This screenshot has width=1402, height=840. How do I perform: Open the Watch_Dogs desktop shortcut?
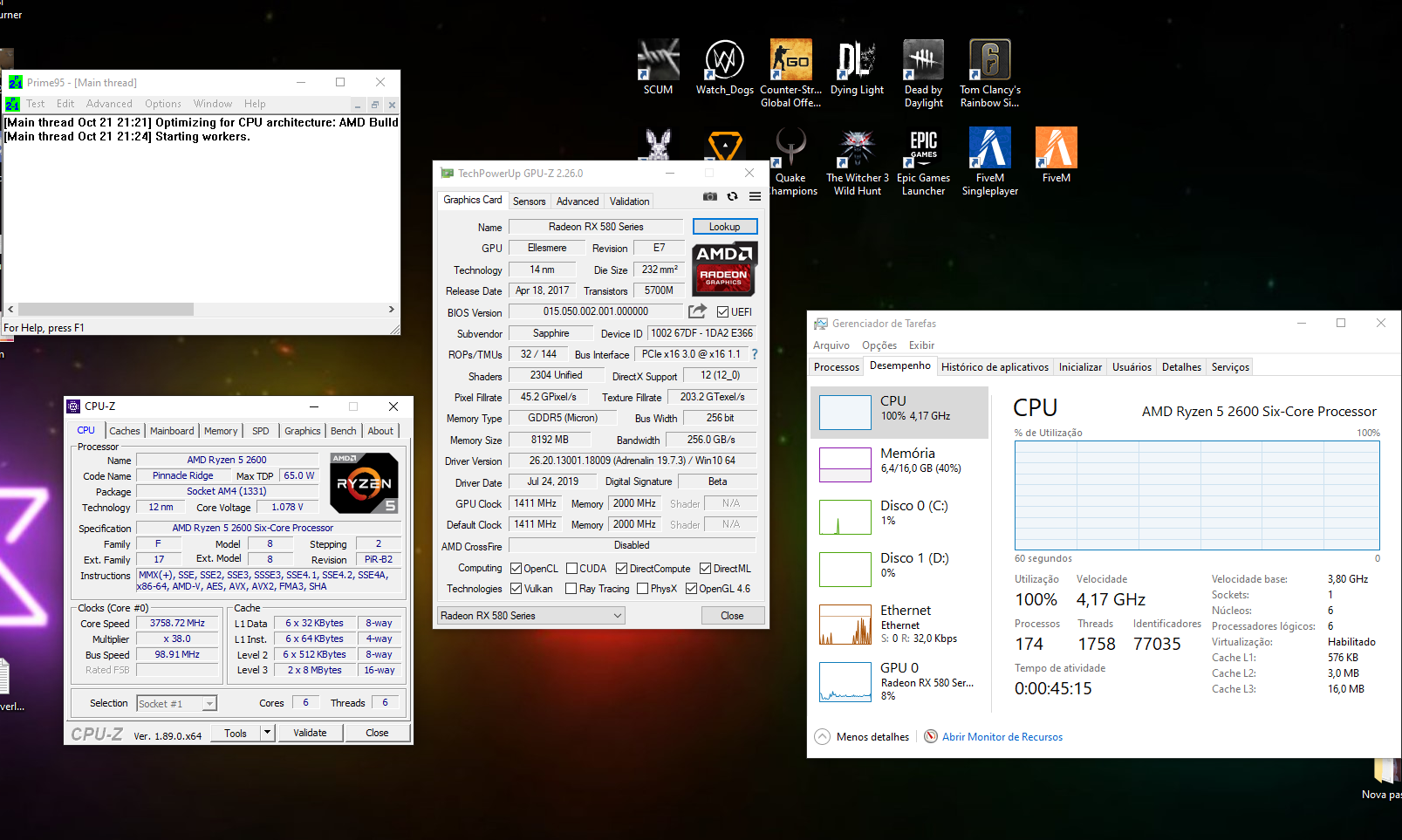tap(724, 67)
